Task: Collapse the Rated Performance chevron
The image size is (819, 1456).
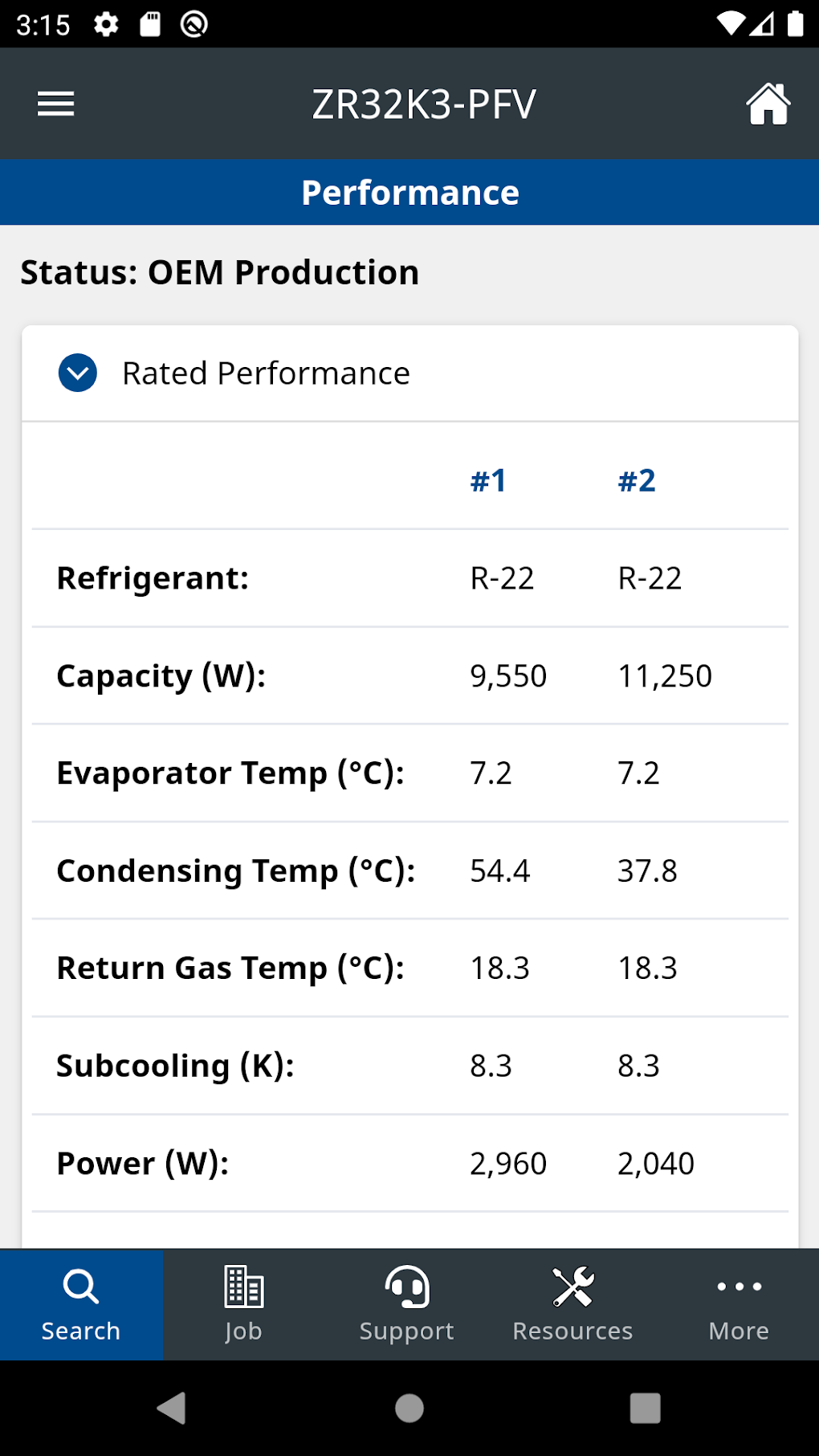Action: coord(78,373)
